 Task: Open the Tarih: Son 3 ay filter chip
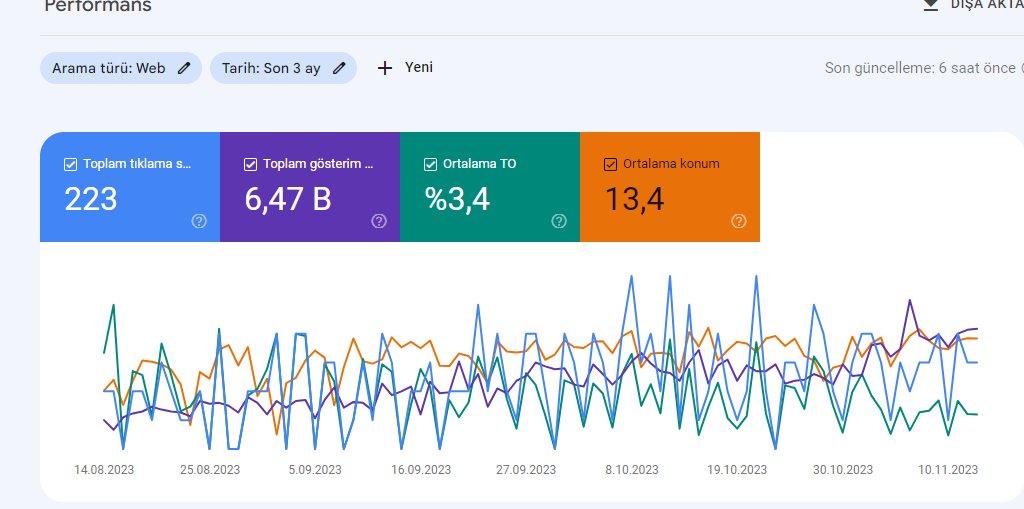[x=283, y=68]
